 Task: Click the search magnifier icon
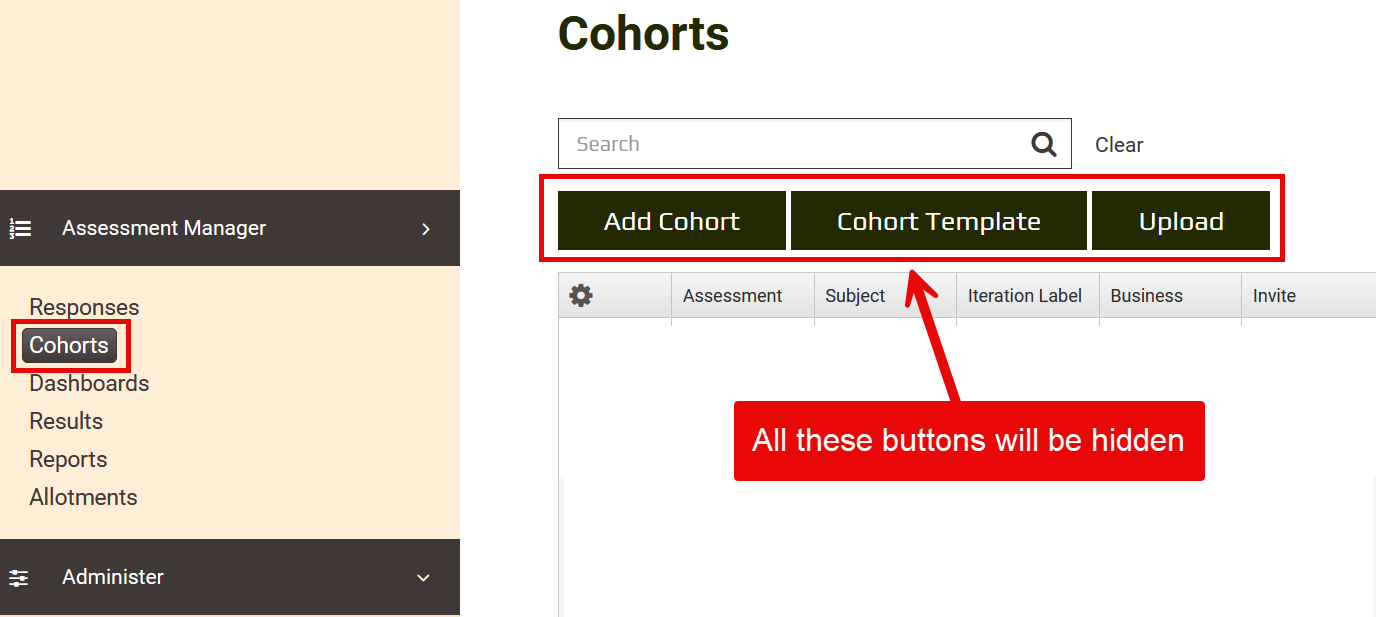(x=1044, y=144)
